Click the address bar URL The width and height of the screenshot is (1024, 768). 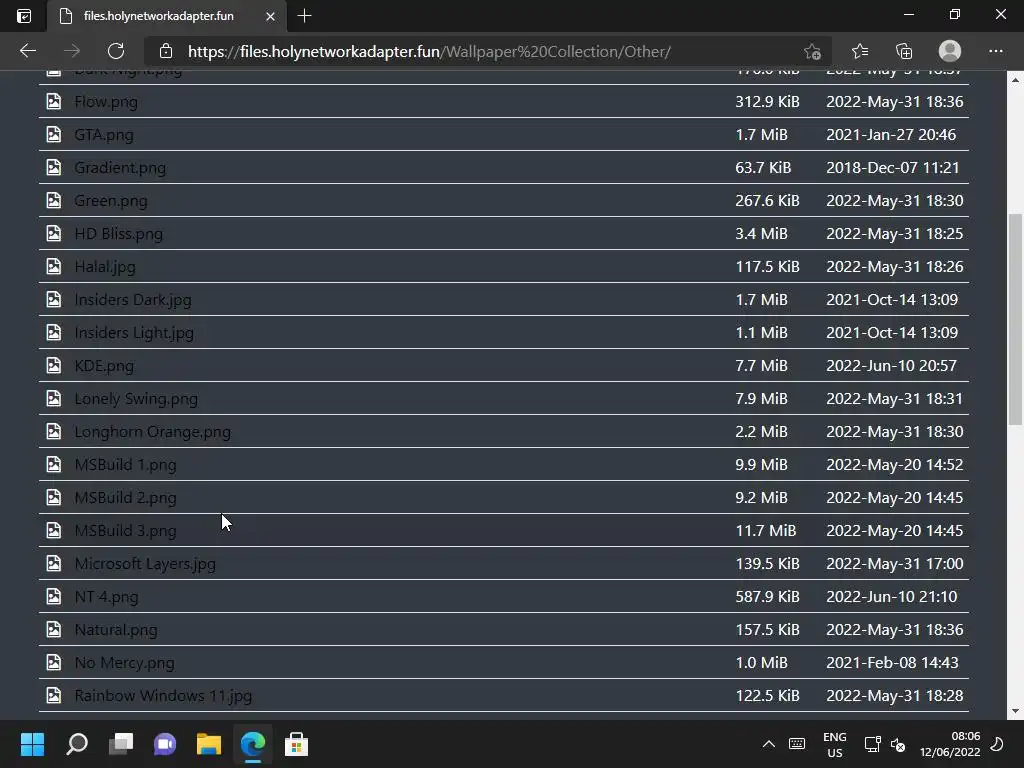pos(429,52)
